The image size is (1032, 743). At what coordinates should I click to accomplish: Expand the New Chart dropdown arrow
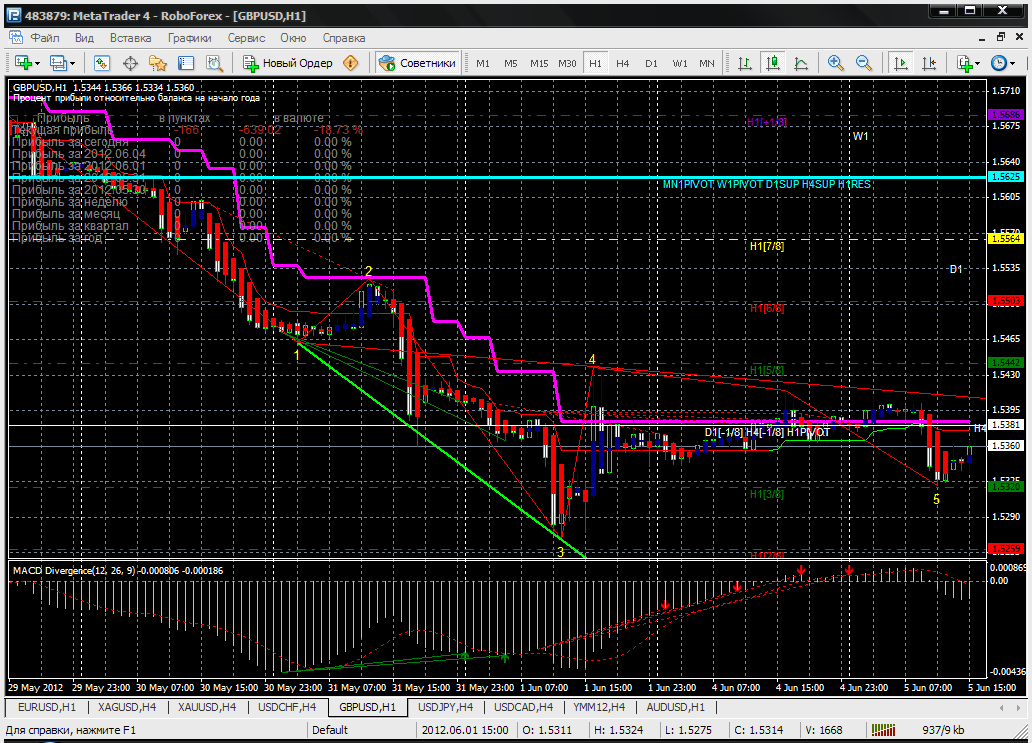point(38,64)
